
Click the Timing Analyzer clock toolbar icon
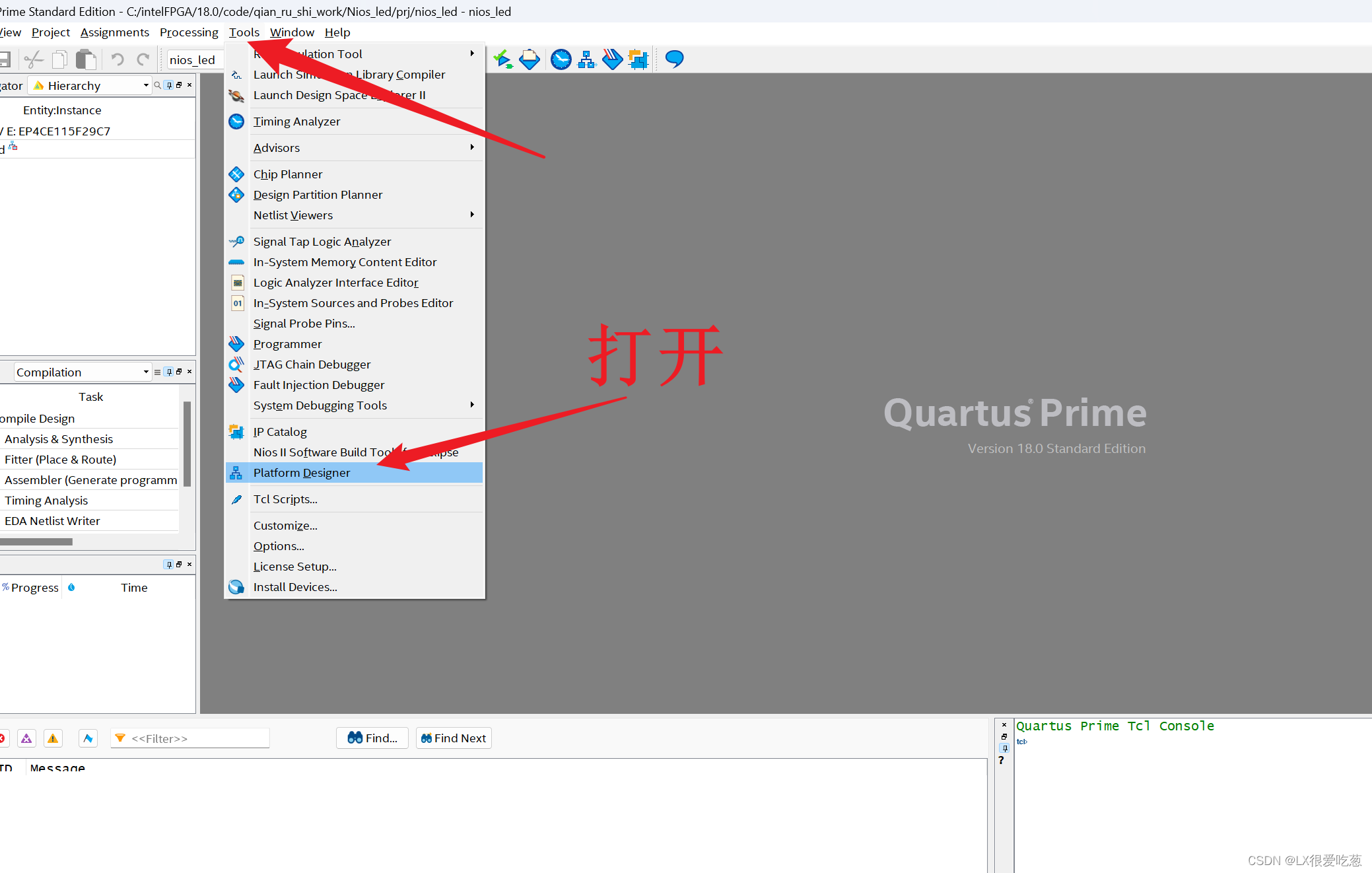(561, 59)
